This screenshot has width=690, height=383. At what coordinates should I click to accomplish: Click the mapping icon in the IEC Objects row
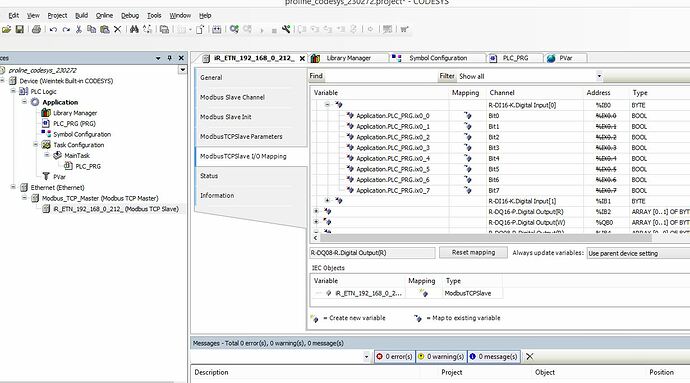(x=423, y=293)
